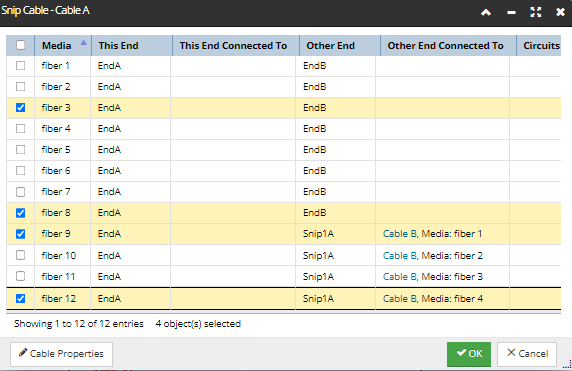Uncheck the fiber 3 row checkbox
The height and width of the screenshot is (371, 572).
pos(20,108)
